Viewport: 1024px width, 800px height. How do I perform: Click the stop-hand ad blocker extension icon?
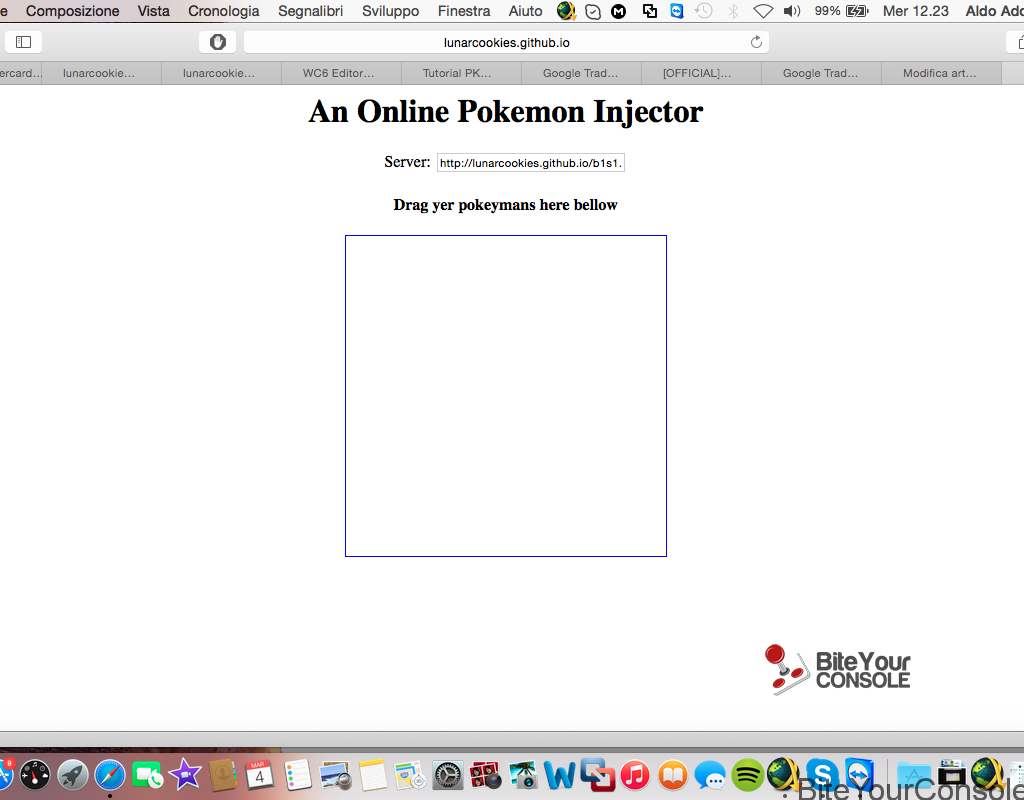[x=217, y=42]
